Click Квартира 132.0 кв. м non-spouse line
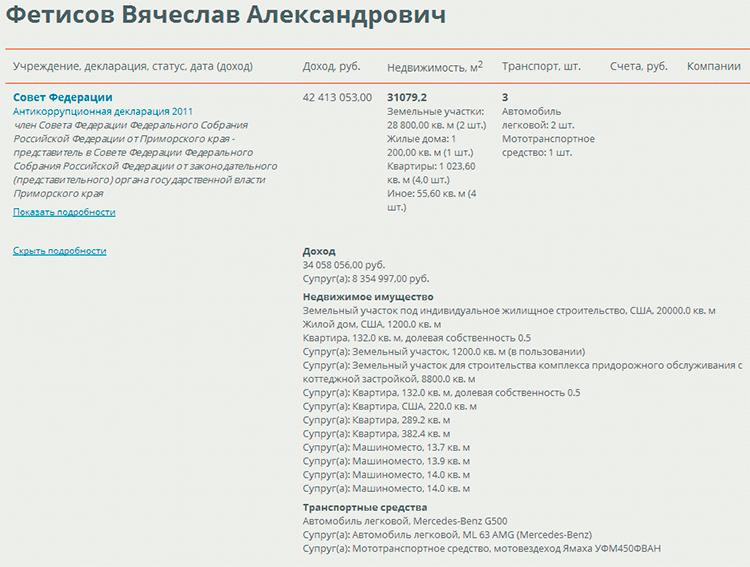750x567 pixels. 417,338
